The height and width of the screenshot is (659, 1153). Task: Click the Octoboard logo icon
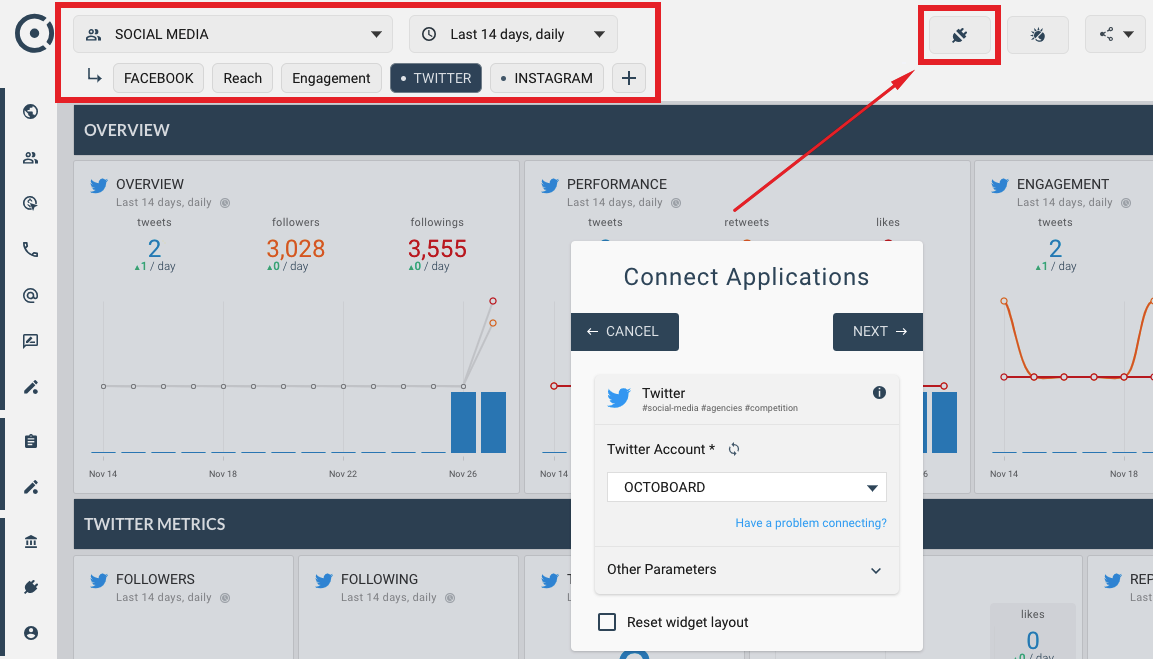click(35, 34)
